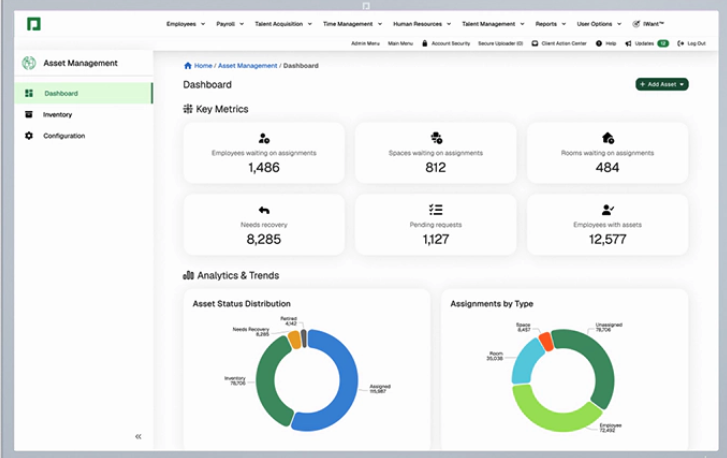Select Dashboard in the sidebar
Image resolution: width=727 pixels, height=458 pixels.
pos(83,93)
